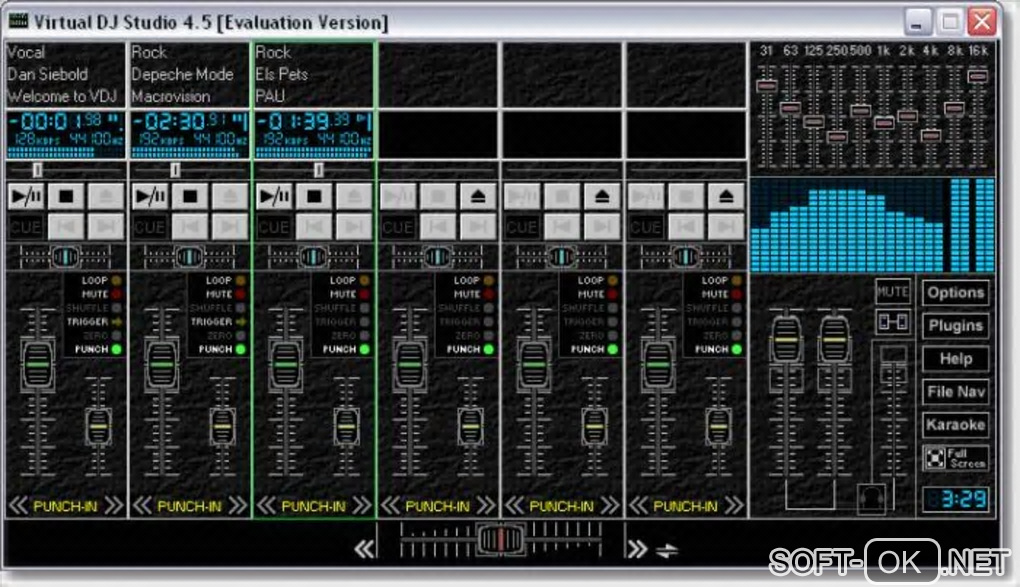Click right chevrons of Els Pets PUNCH-IN
Image resolution: width=1020 pixels, height=587 pixels.
[x=362, y=506]
